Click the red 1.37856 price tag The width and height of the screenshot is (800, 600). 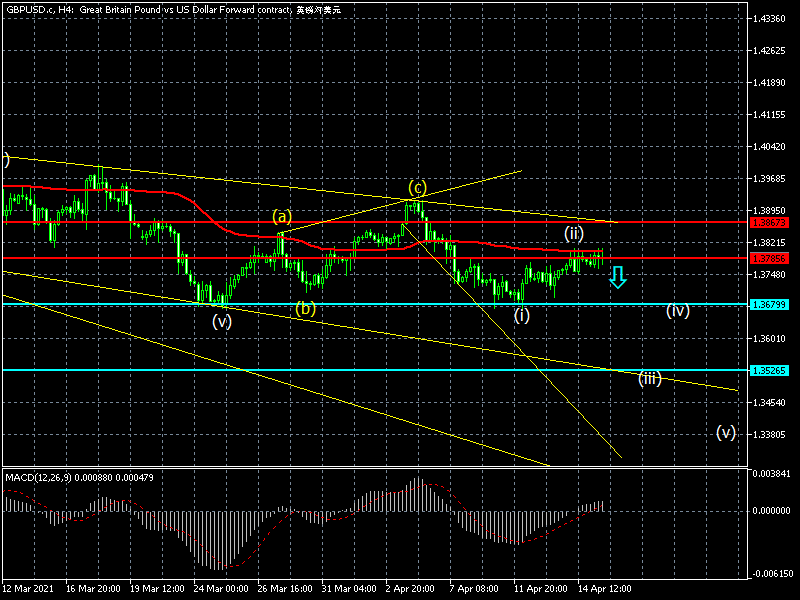pyautogui.click(x=772, y=258)
